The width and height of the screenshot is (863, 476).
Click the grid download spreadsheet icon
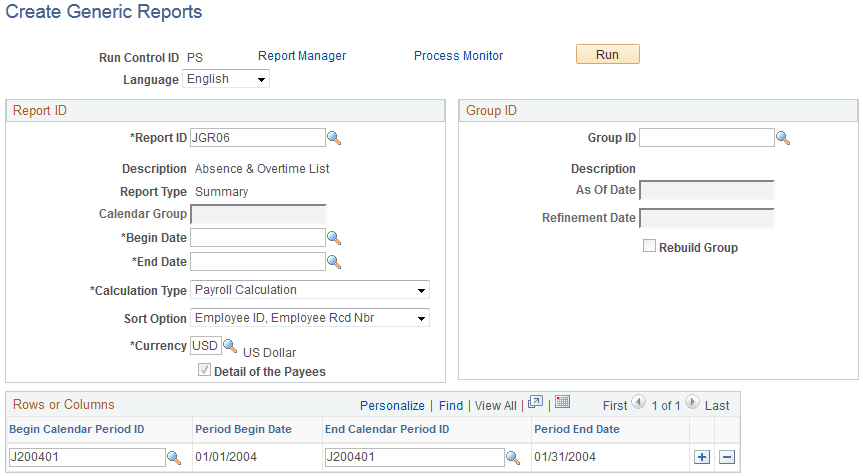pyautogui.click(x=562, y=403)
